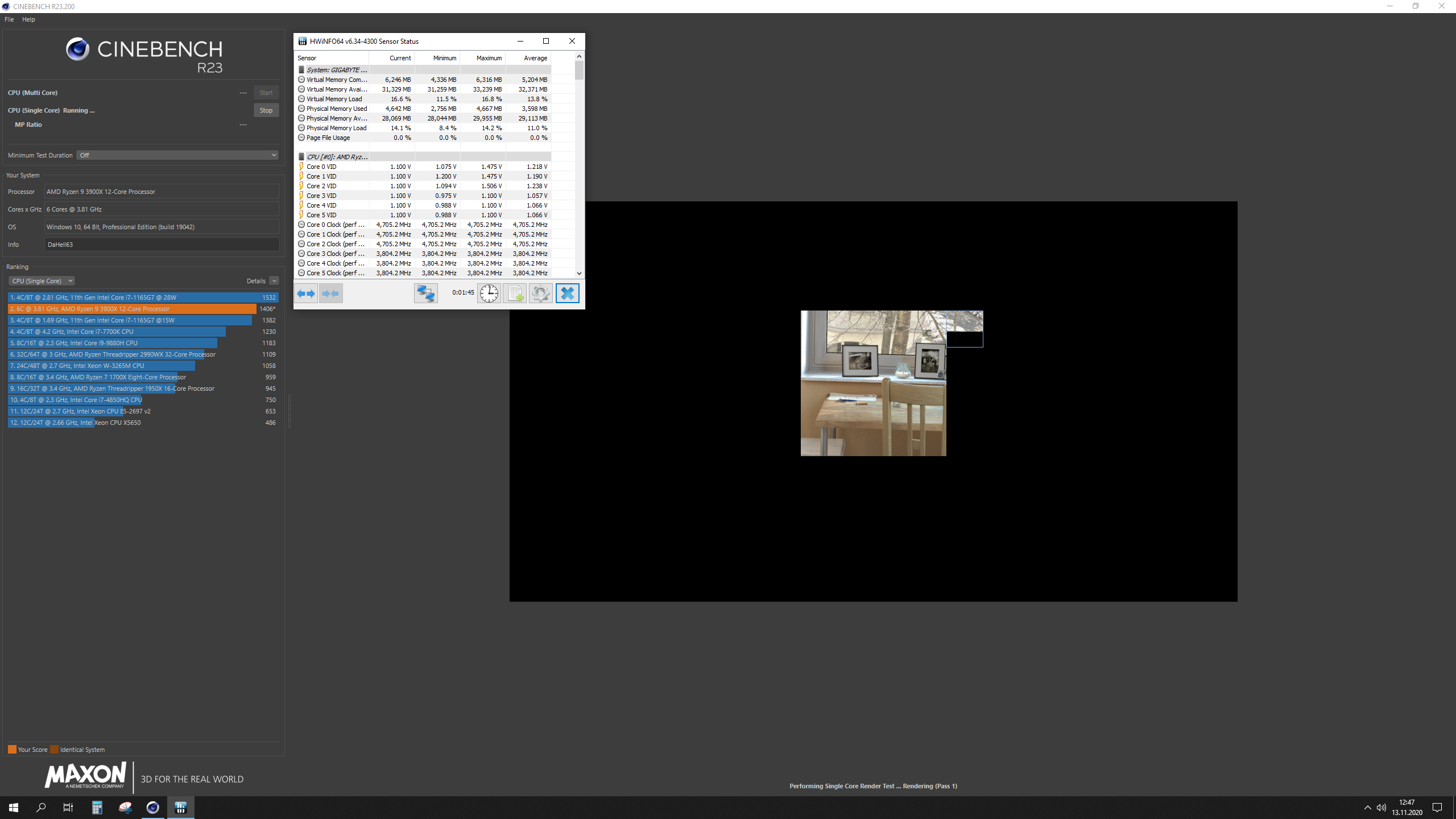Open the File menu
The width and height of the screenshot is (1456, 819).
pyautogui.click(x=9, y=19)
